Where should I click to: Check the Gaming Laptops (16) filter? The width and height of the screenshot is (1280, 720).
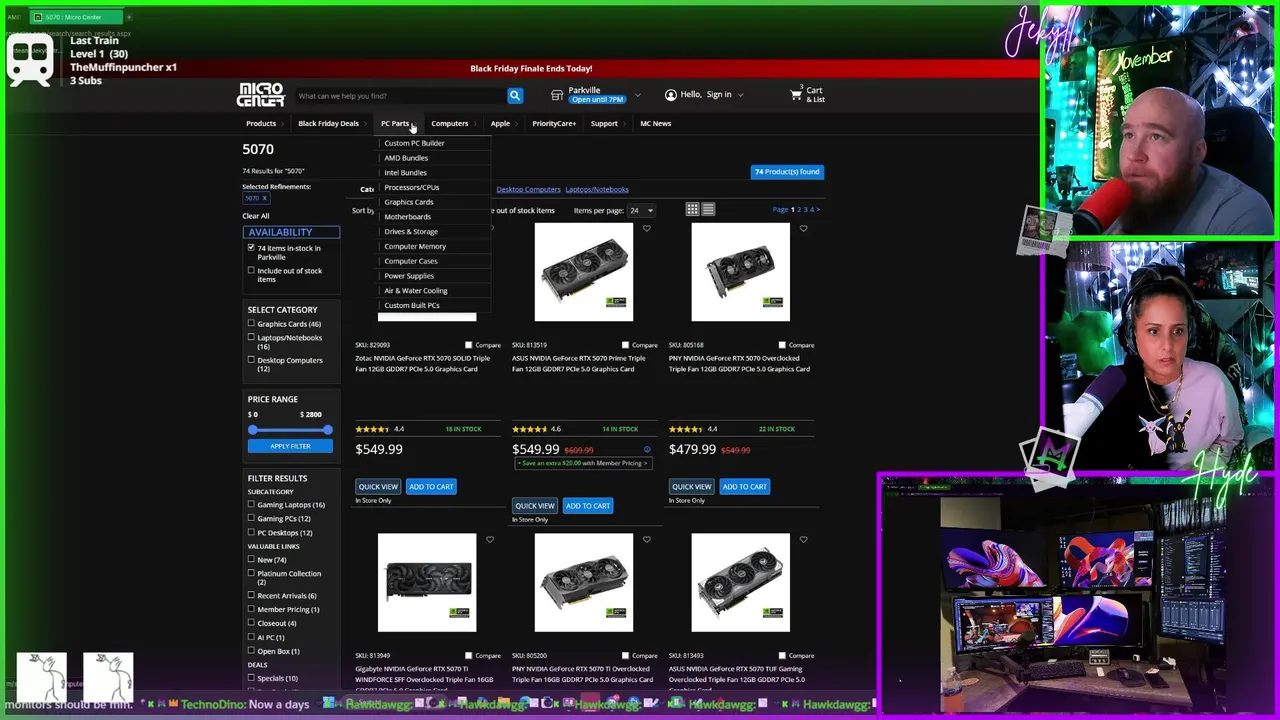click(x=251, y=505)
